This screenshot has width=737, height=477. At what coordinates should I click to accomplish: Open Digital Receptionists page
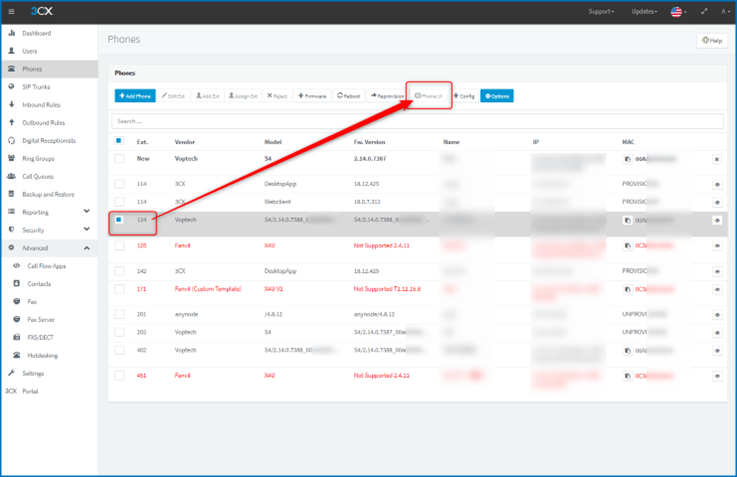(49, 140)
